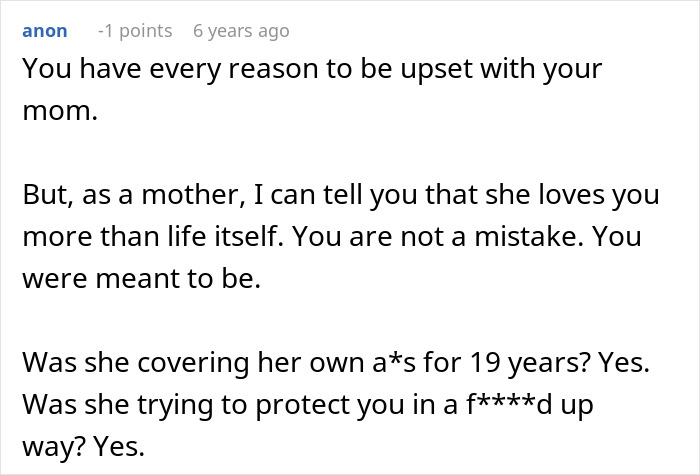Click the -1 points score
The height and width of the screenshot is (475, 700).
click(134, 31)
